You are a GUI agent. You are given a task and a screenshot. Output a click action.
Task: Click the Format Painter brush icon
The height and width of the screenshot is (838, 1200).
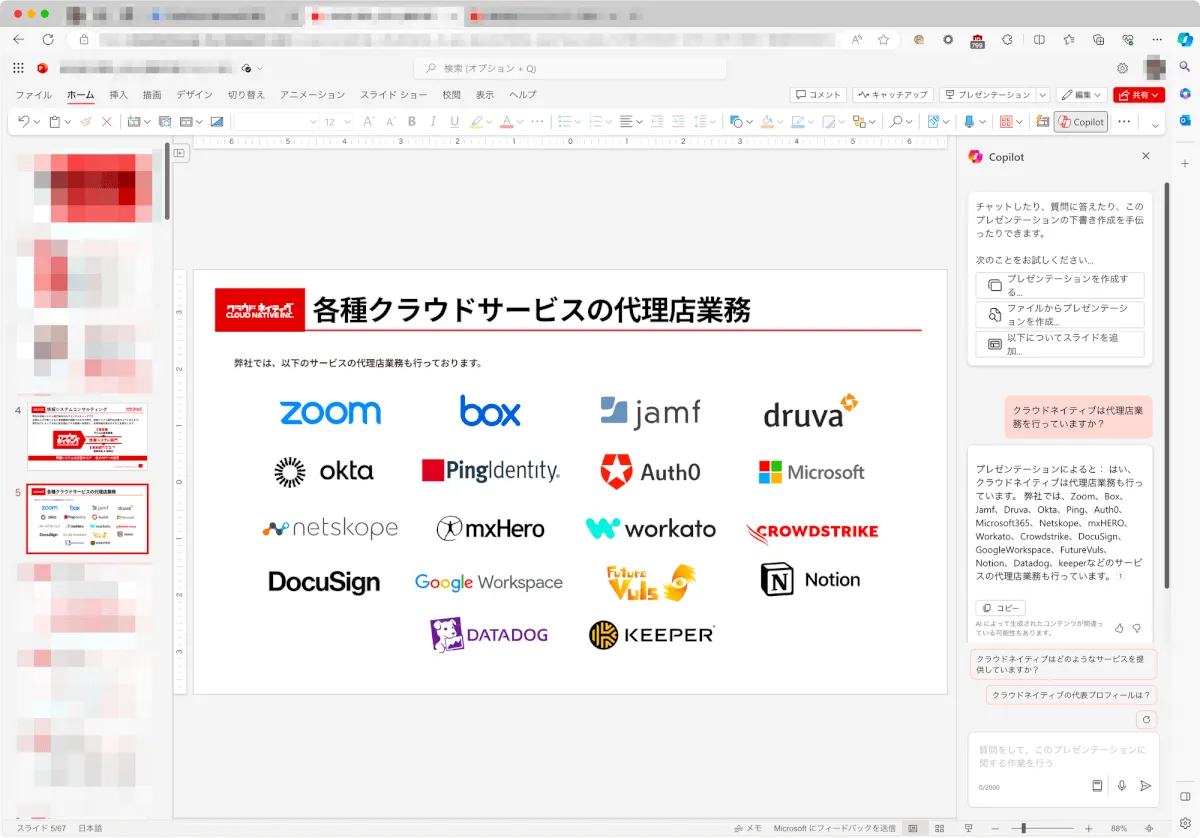coord(86,122)
